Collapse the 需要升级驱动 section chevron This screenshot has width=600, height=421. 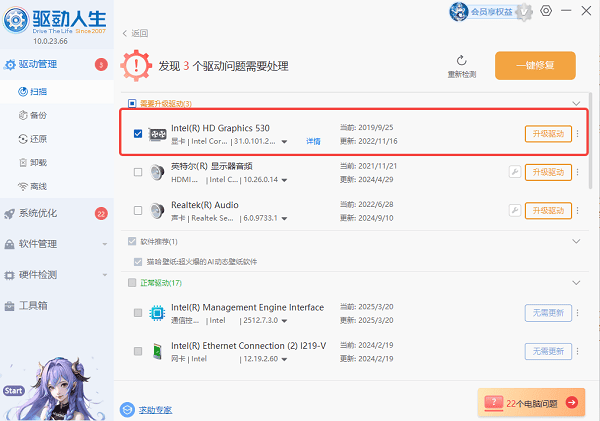click(x=575, y=103)
